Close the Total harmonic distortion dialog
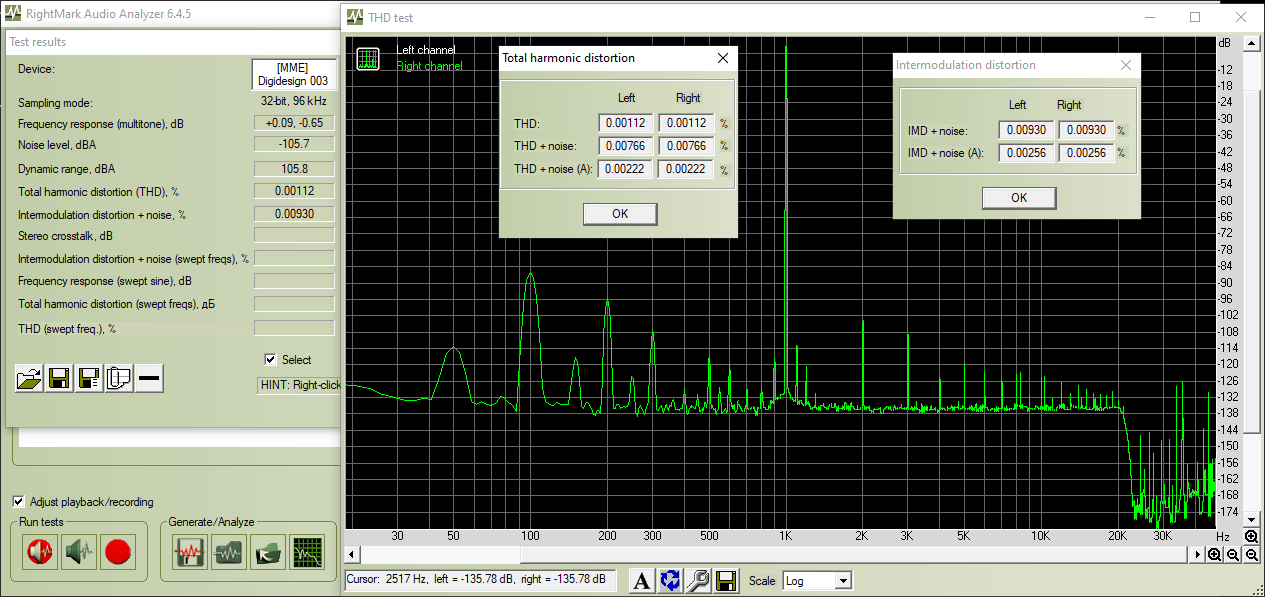 coord(723,58)
